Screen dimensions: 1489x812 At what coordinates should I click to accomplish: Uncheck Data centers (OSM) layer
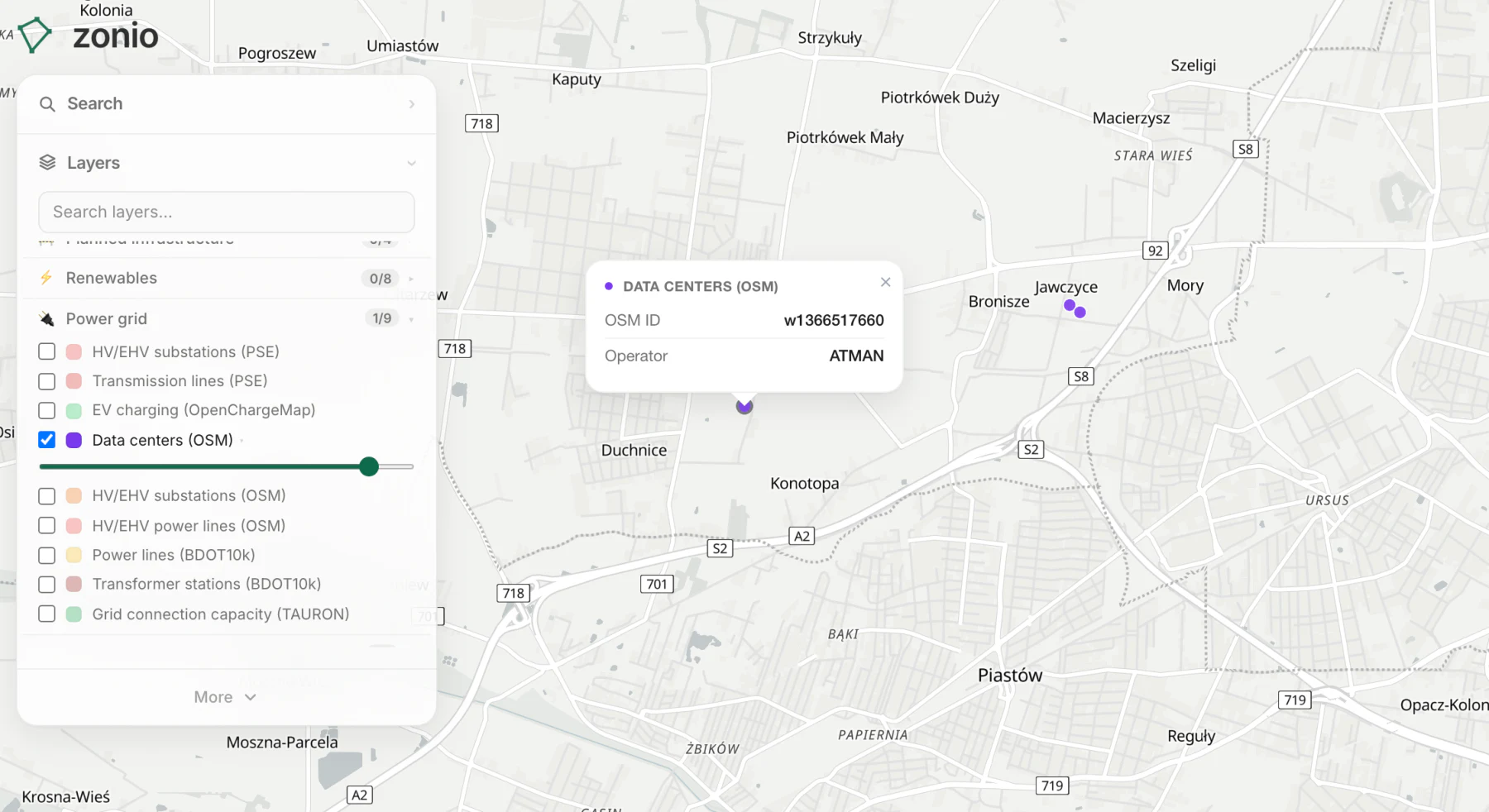(x=47, y=440)
